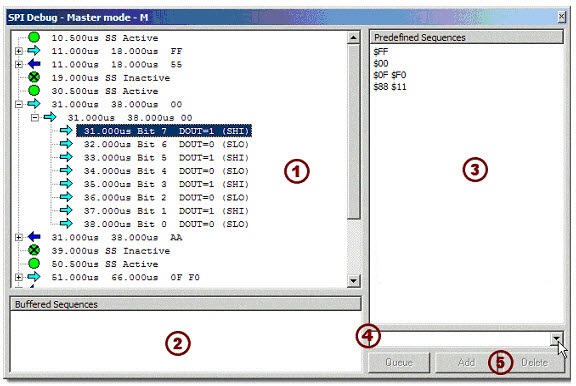Click the Queue button
Screen dimensions: 576x386
click(x=399, y=362)
